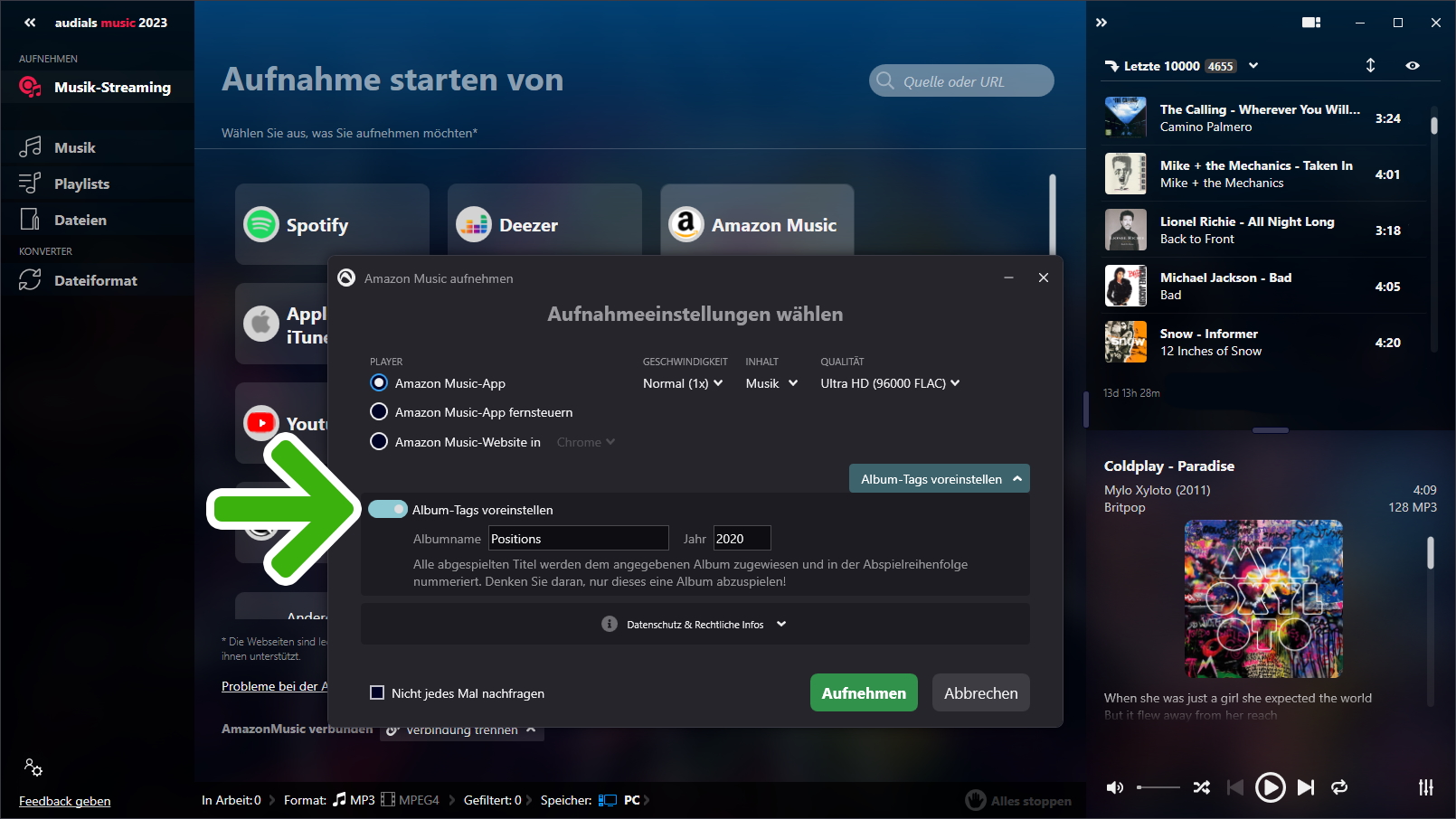Open Dateien in the sidebar

click(97, 220)
